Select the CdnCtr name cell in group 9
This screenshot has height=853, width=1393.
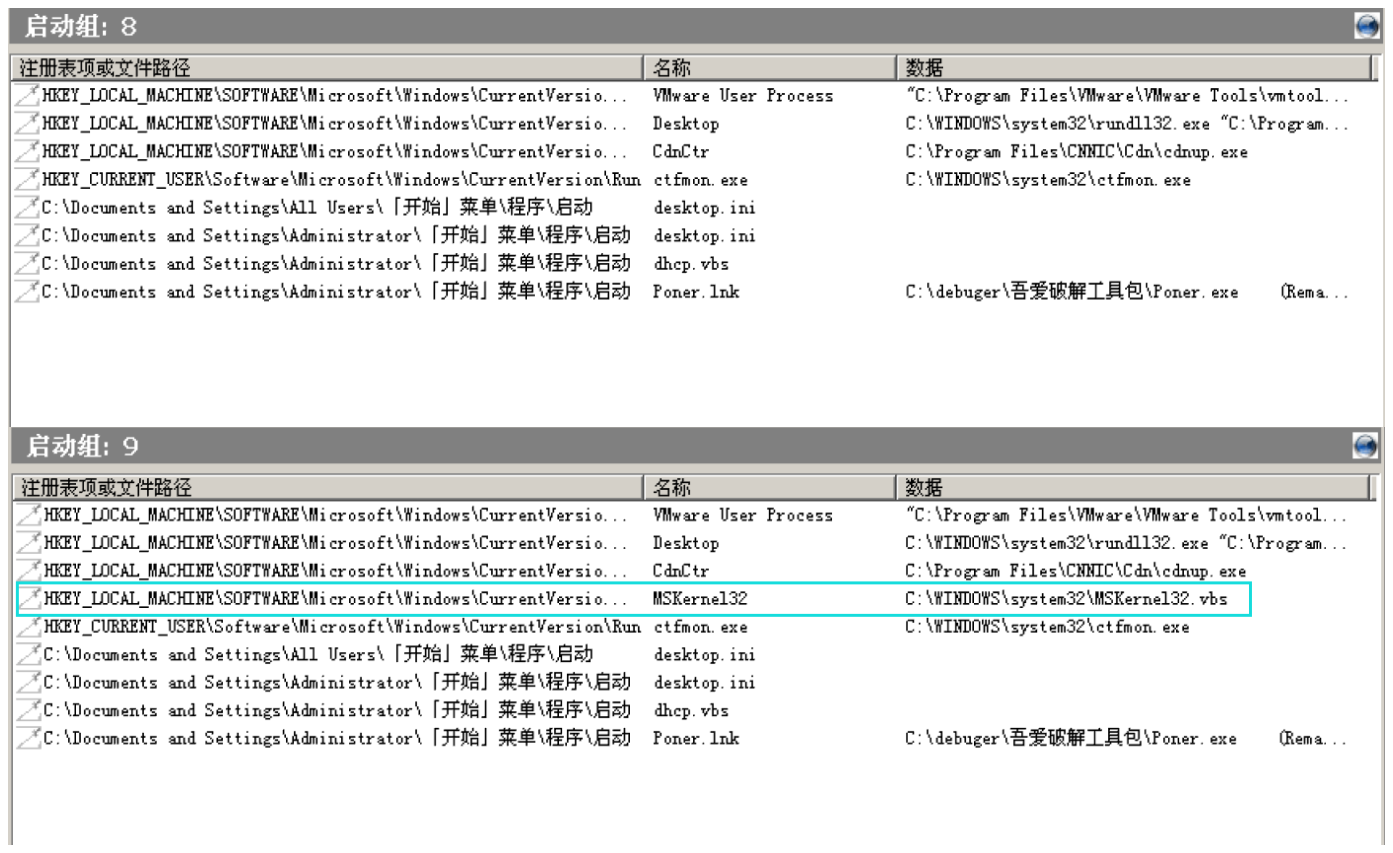click(682, 571)
